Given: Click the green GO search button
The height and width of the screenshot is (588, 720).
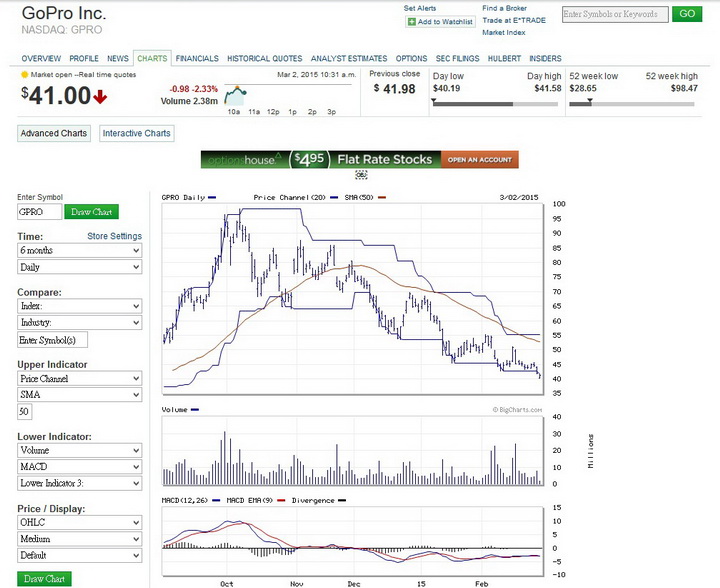Looking at the screenshot, I should pyautogui.click(x=686, y=14).
